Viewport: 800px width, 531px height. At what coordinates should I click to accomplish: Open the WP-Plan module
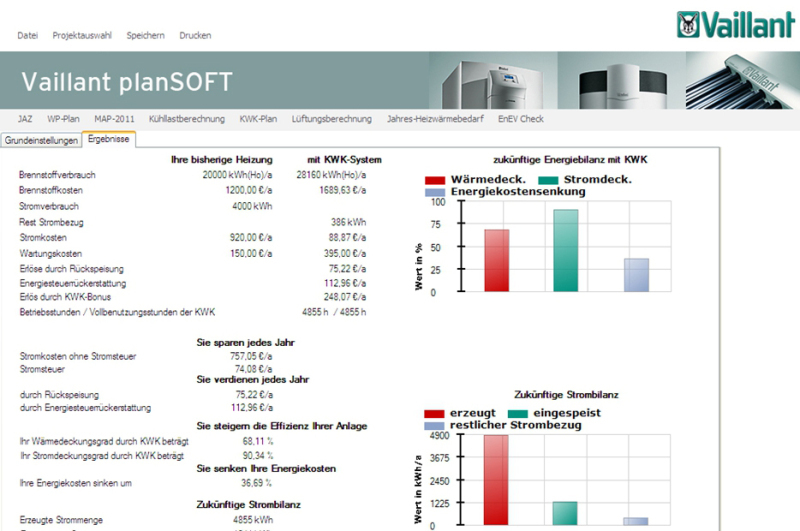click(63, 119)
